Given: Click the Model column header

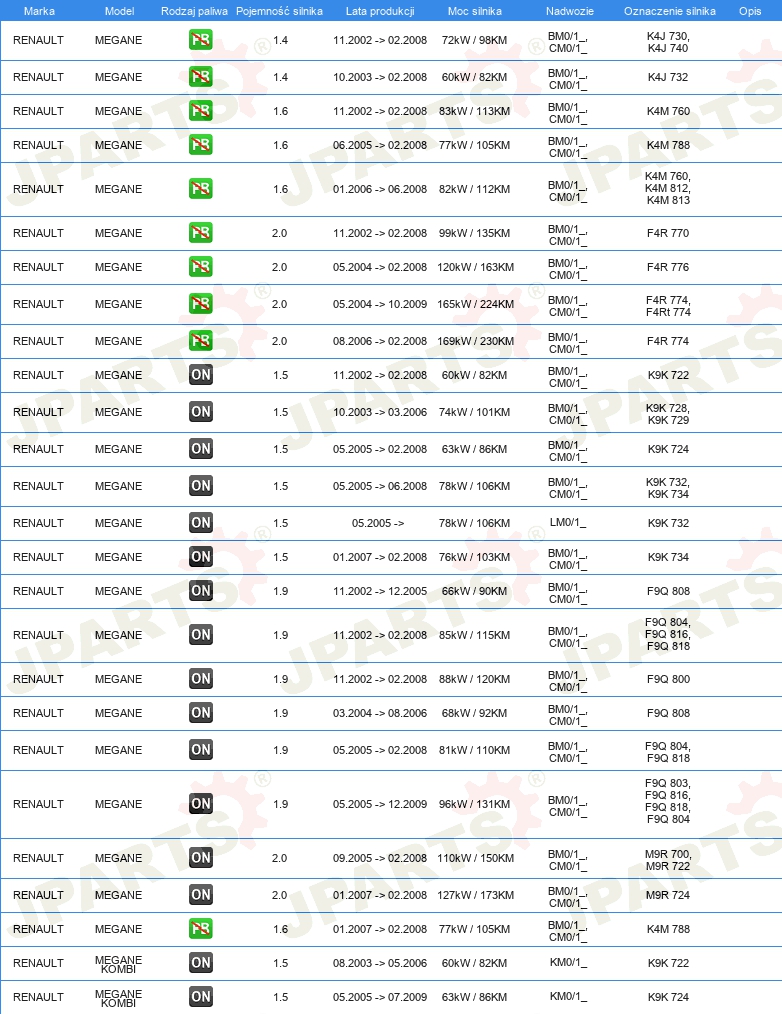Looking at the screenshot, I should pyautogui.click(x=119, y=11).
